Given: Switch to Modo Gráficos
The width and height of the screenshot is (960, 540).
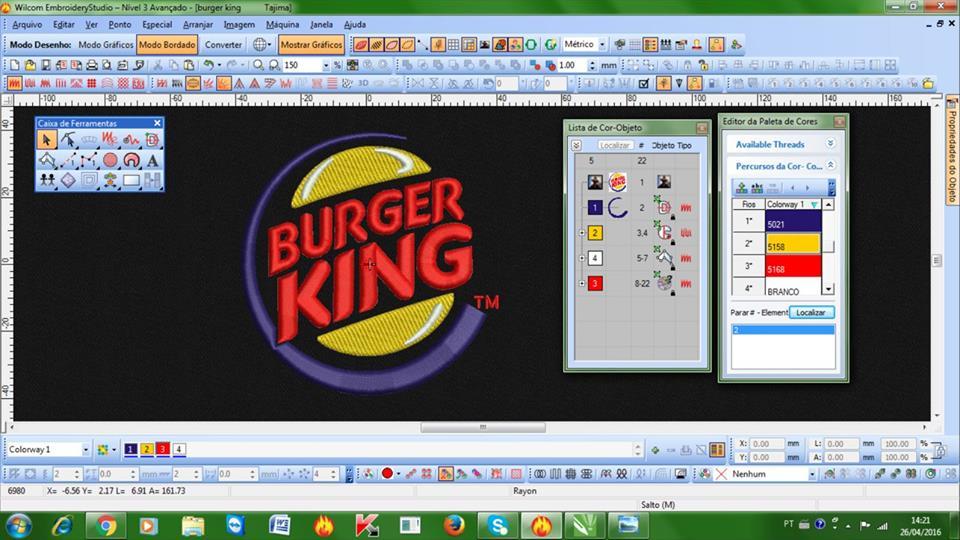Looking at the screenshot, I should coord(106,45).
